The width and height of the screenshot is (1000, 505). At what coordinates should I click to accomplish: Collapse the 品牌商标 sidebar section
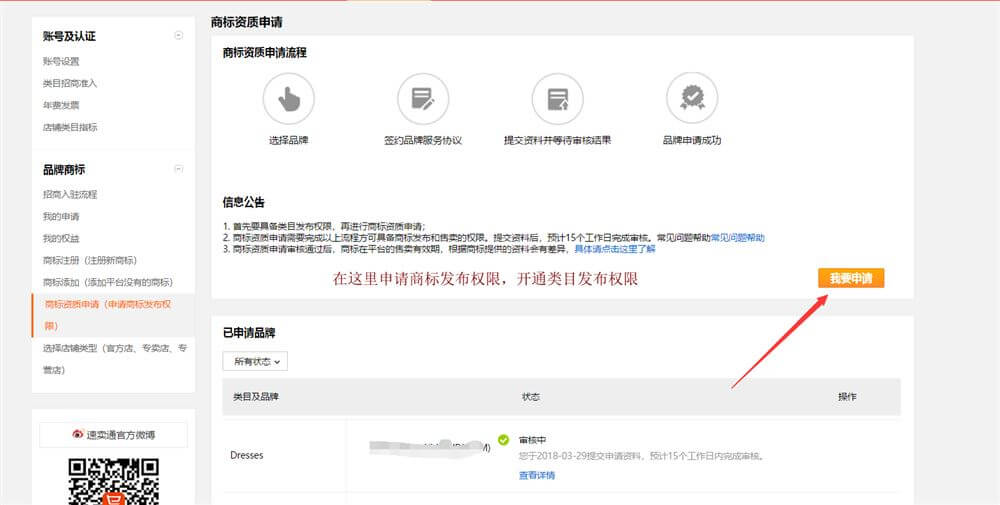179,169
